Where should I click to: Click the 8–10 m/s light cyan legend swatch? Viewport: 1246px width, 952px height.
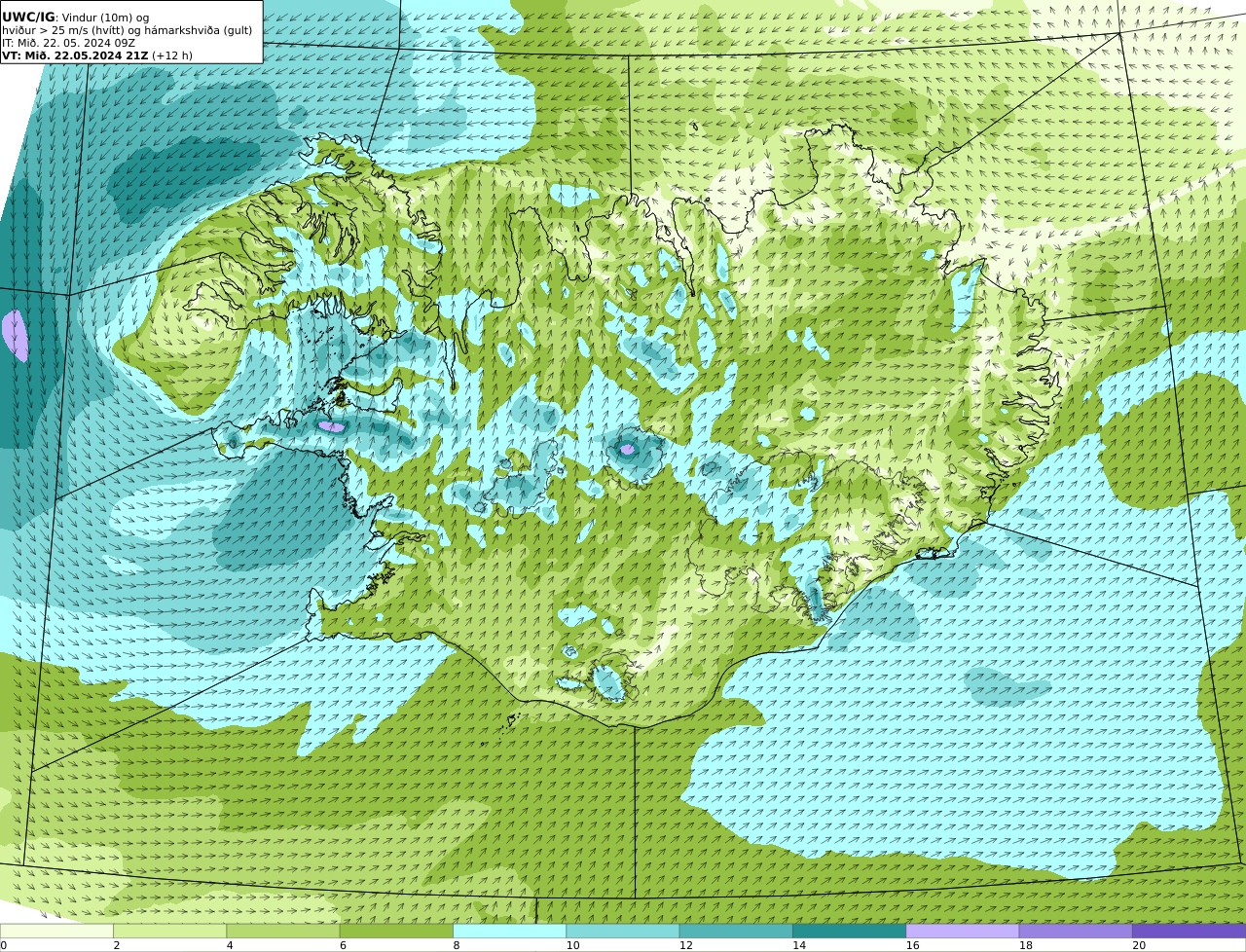[509, 931]
